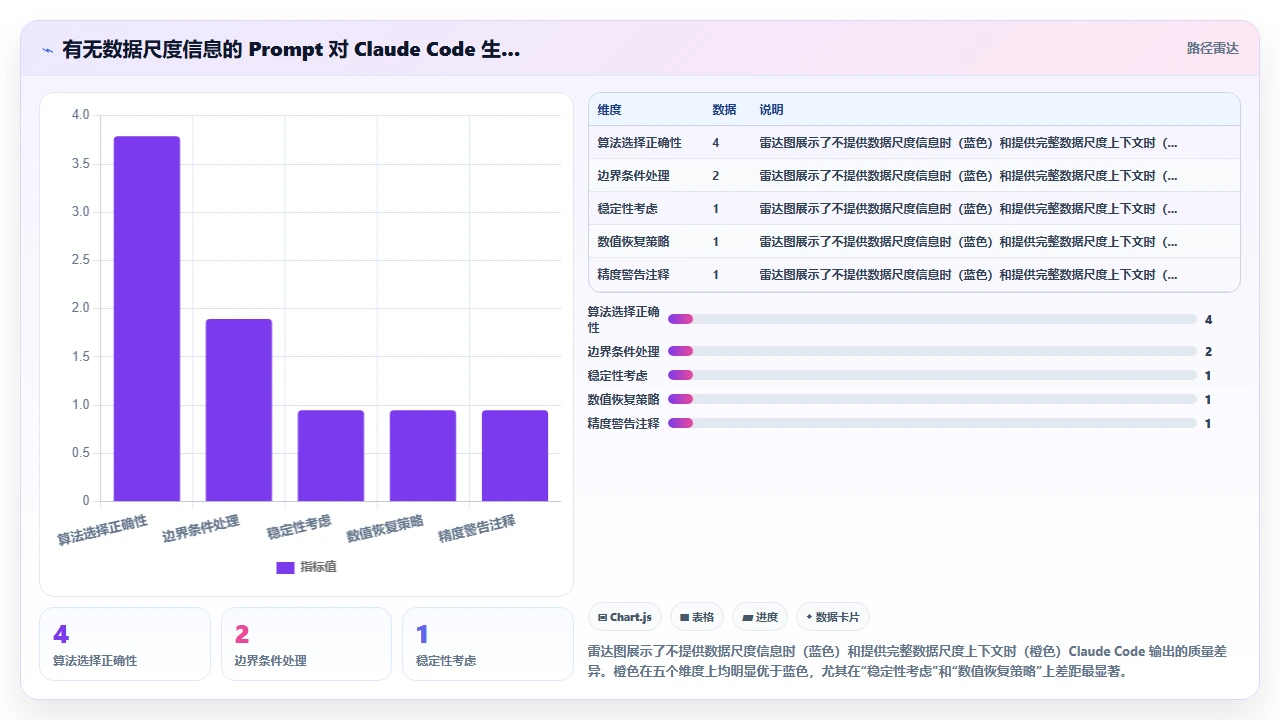The width and height of the screenshot is (1280, 720).
Task: Click the 数值恢复策略 bar in chart
Action: point(423,455)
